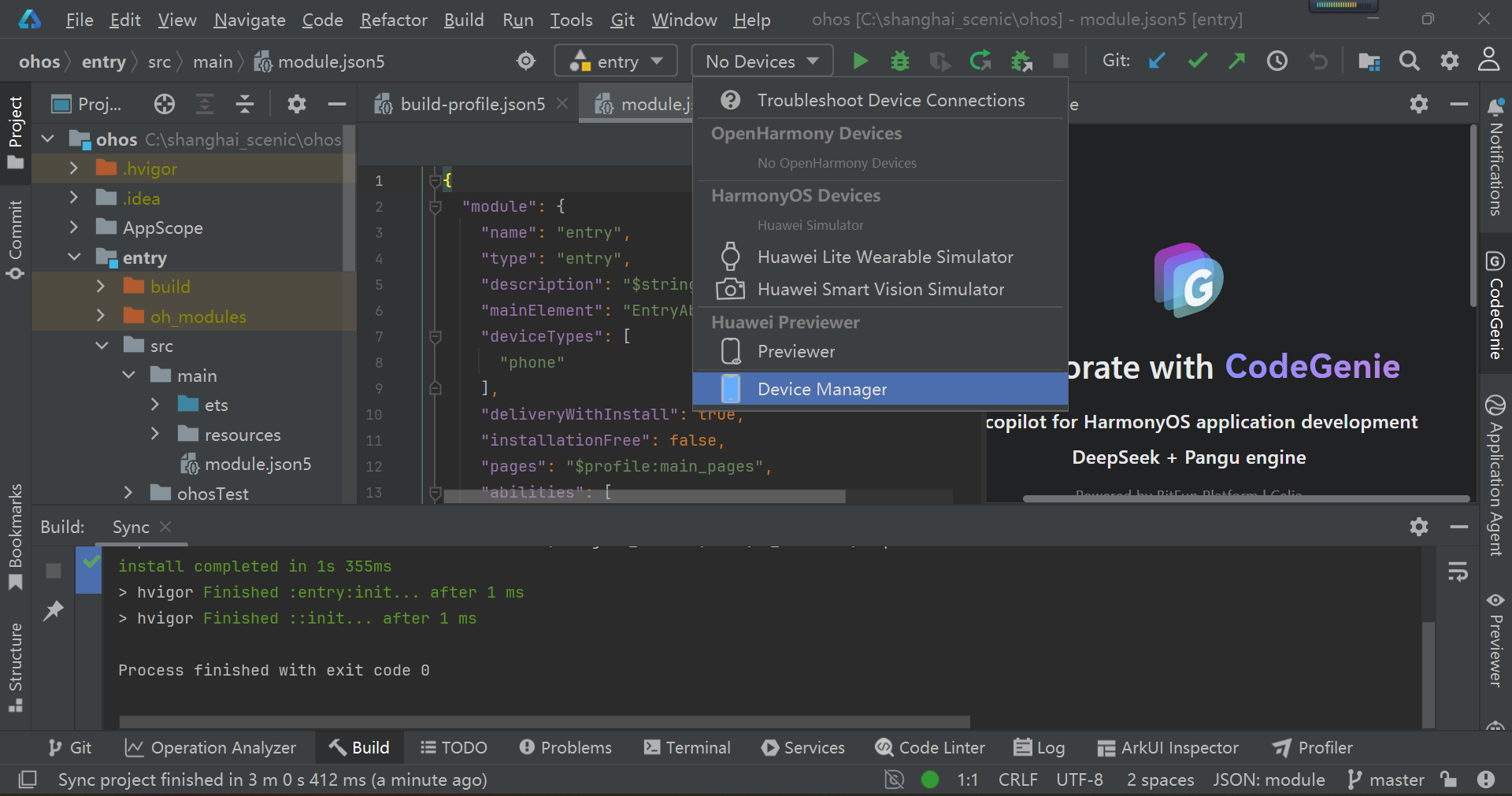Start Debug with the bug icon
The width and height of the screenshot is (1512, 796).
899,61
